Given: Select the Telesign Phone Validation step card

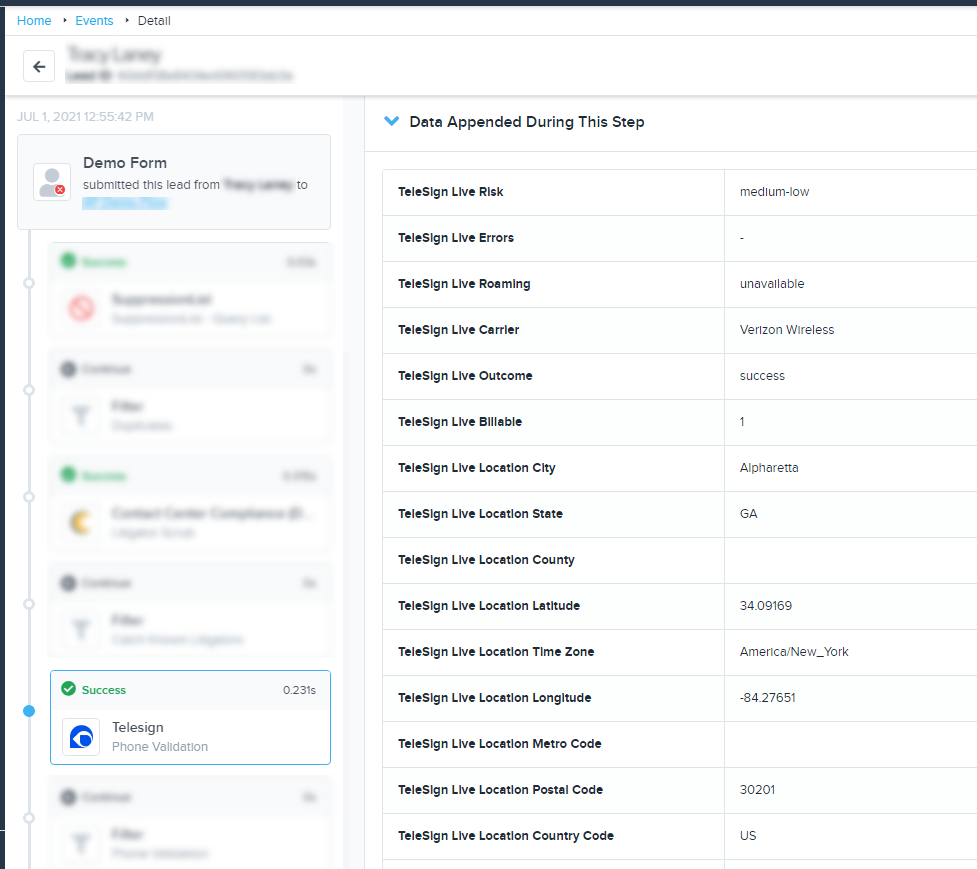Looking at the screenshot, I should [x=190, y=717].
